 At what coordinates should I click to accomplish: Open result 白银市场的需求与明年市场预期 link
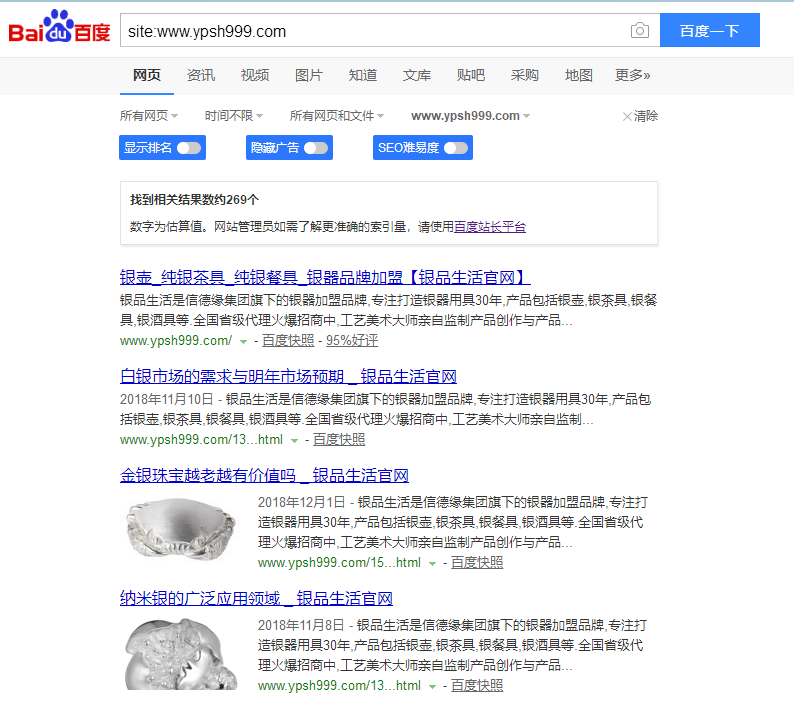(x=288, y=376)
